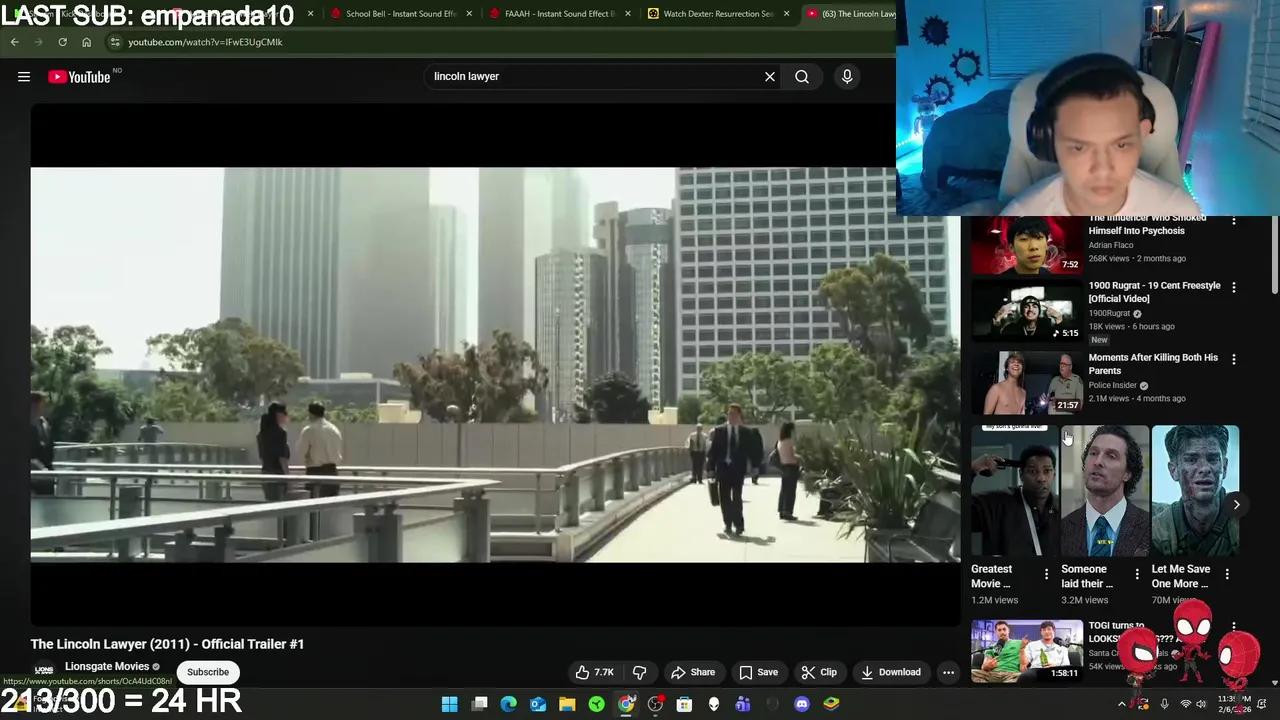This screenshot has height=720, width=1280.
Task: Open '1900 Rugrat - 19 Cent Freestyle' video title
Action: (1154, 292)
